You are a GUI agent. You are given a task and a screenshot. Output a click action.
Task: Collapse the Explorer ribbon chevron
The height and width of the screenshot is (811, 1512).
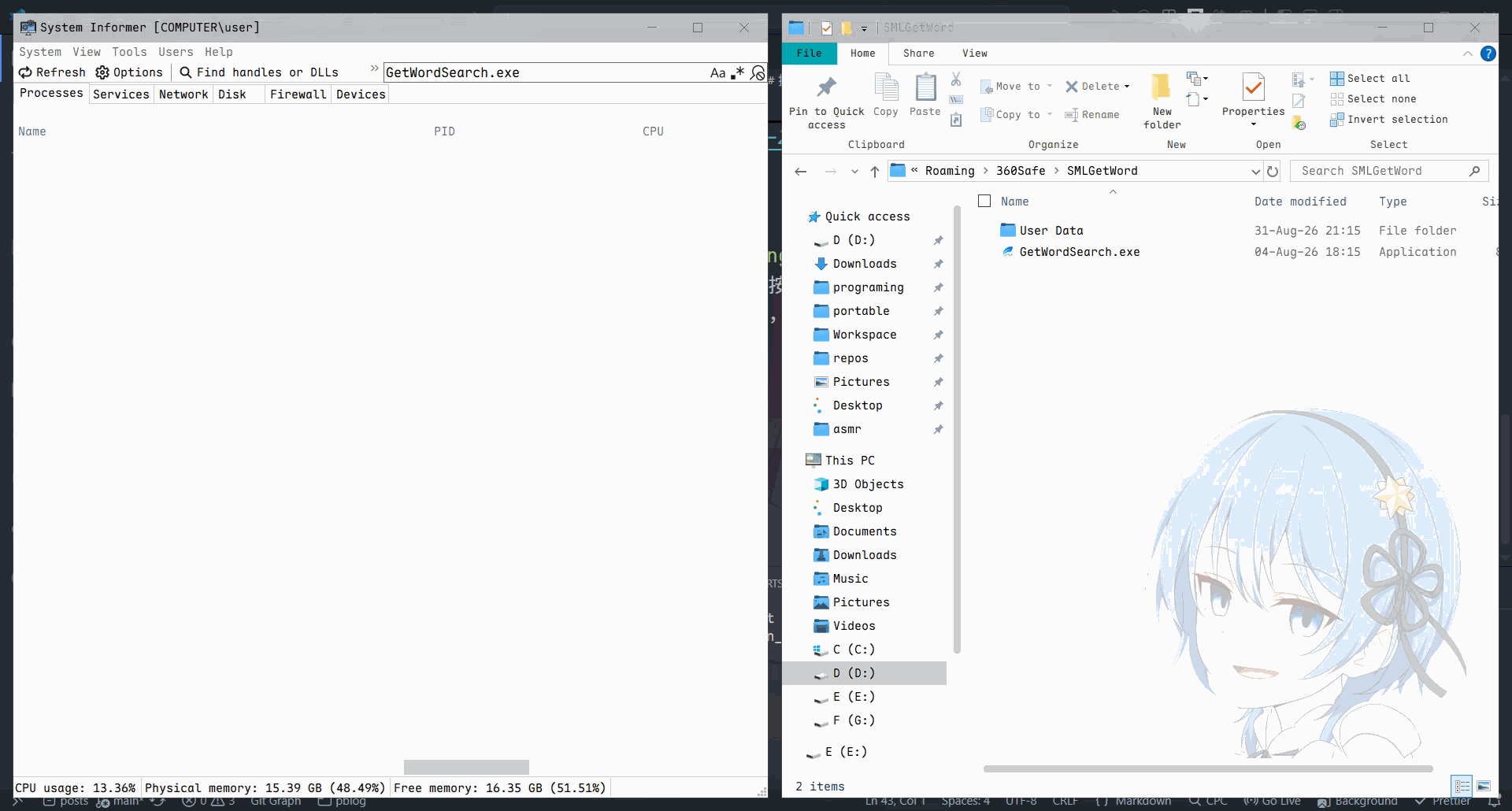1467,54
